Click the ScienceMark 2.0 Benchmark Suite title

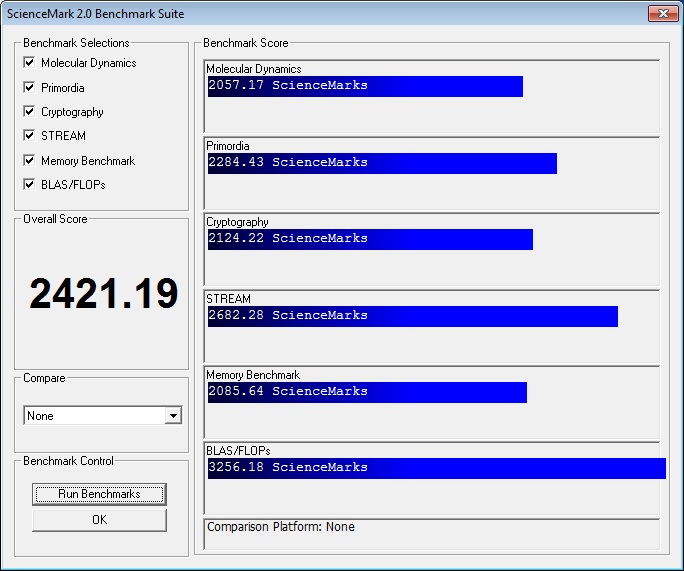coord(96,14)
